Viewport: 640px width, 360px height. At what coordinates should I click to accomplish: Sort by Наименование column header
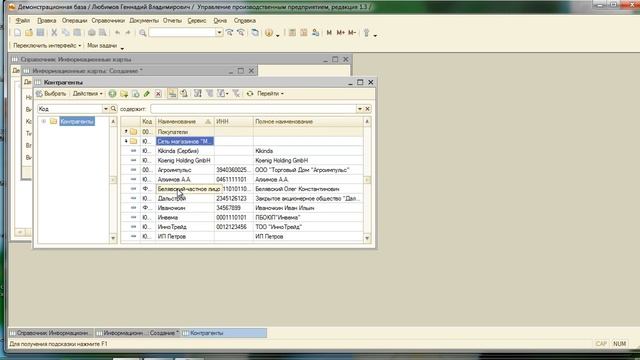(x=184, y=122)
